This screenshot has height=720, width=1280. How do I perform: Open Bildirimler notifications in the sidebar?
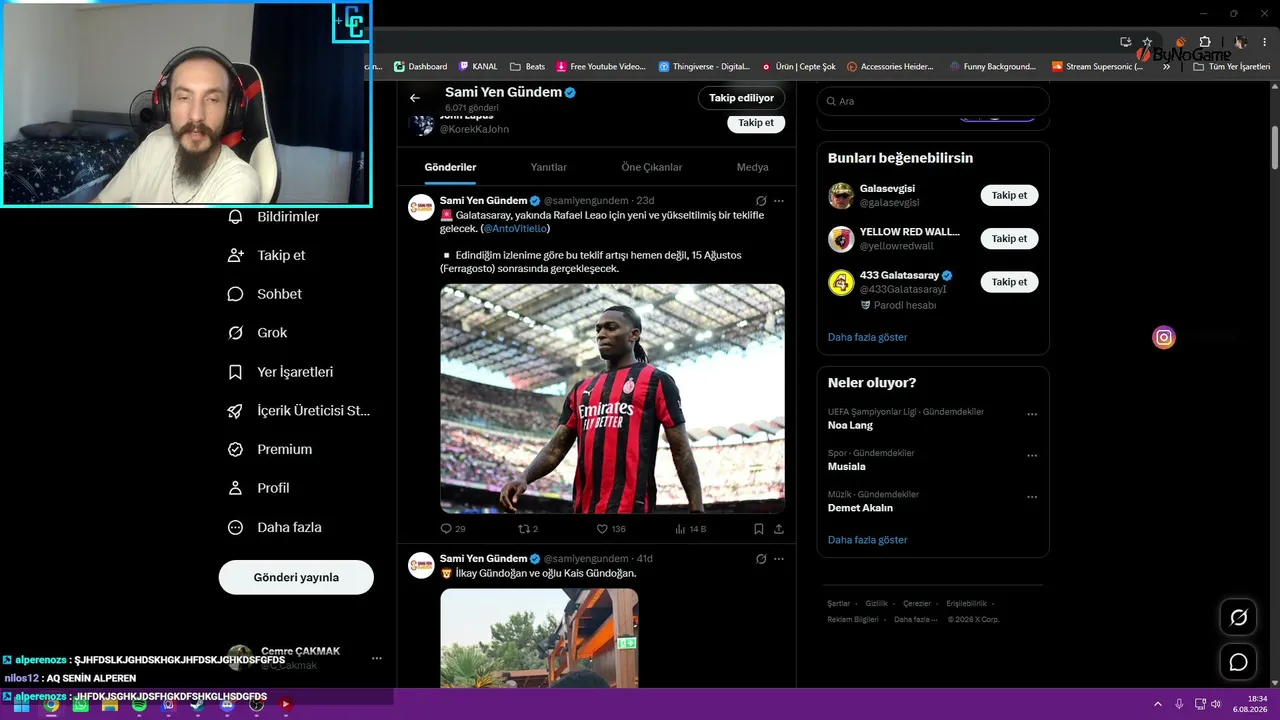(x=273, y=217)
